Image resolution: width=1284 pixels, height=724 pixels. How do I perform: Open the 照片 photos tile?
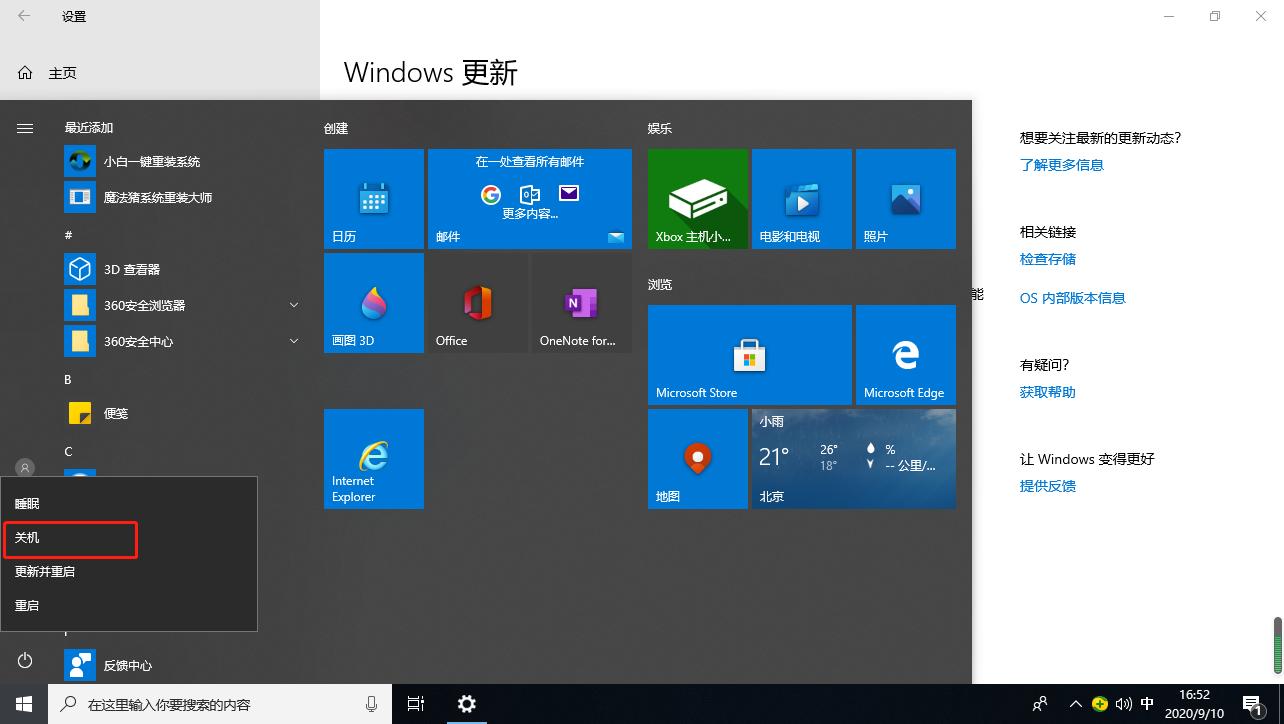[x=905, y=198]
